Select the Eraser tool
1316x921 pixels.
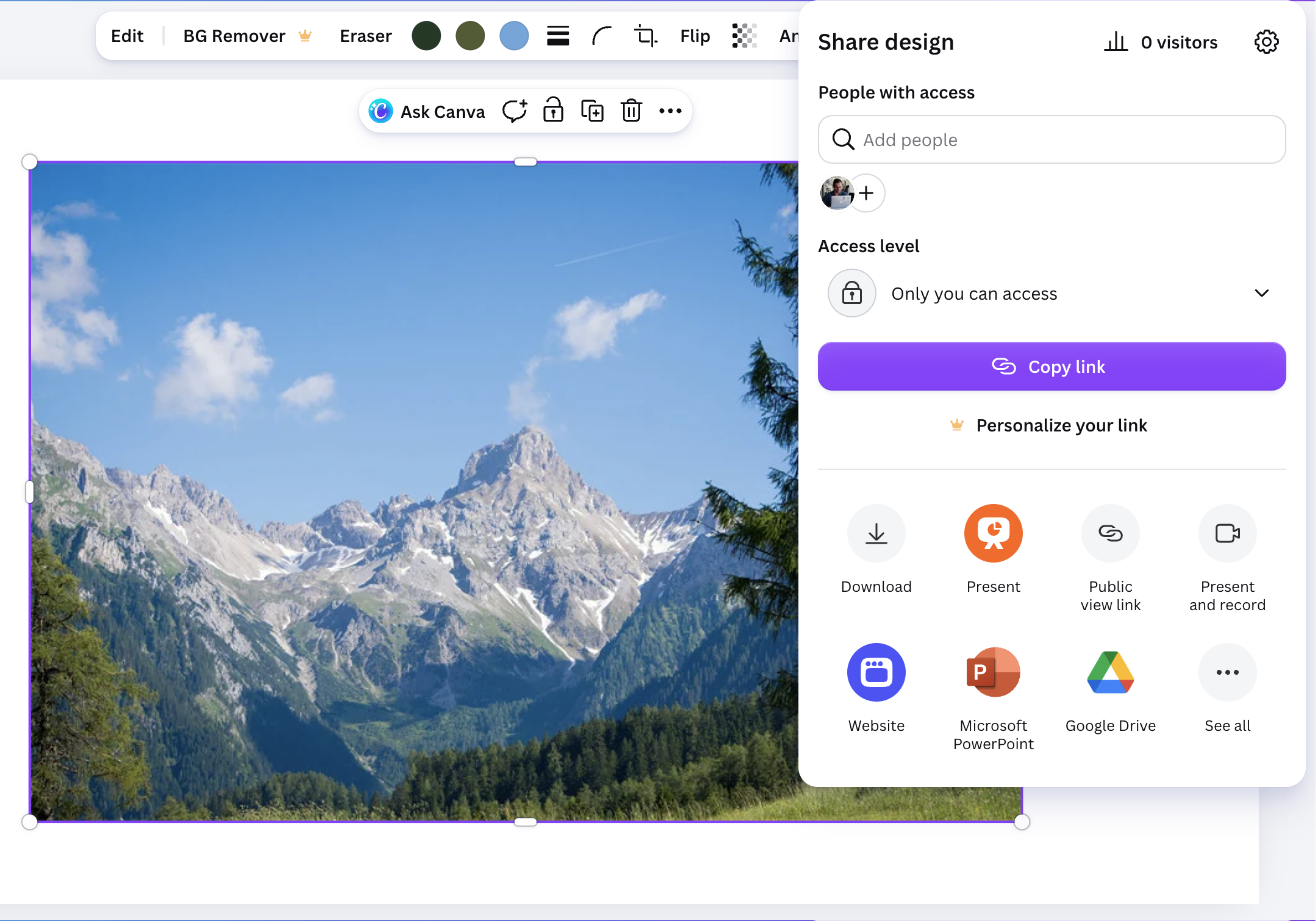[365, 36]
